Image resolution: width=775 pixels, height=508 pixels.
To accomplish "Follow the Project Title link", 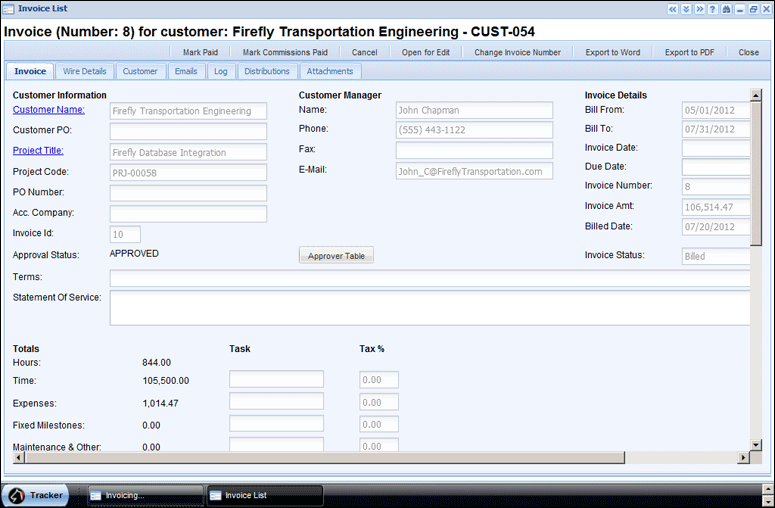I will point(38,151).
